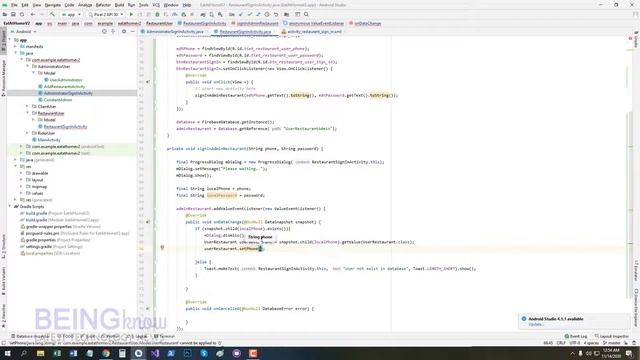Expand the manifests folder
The image size is (640, 360).
[x=16, y=47]
